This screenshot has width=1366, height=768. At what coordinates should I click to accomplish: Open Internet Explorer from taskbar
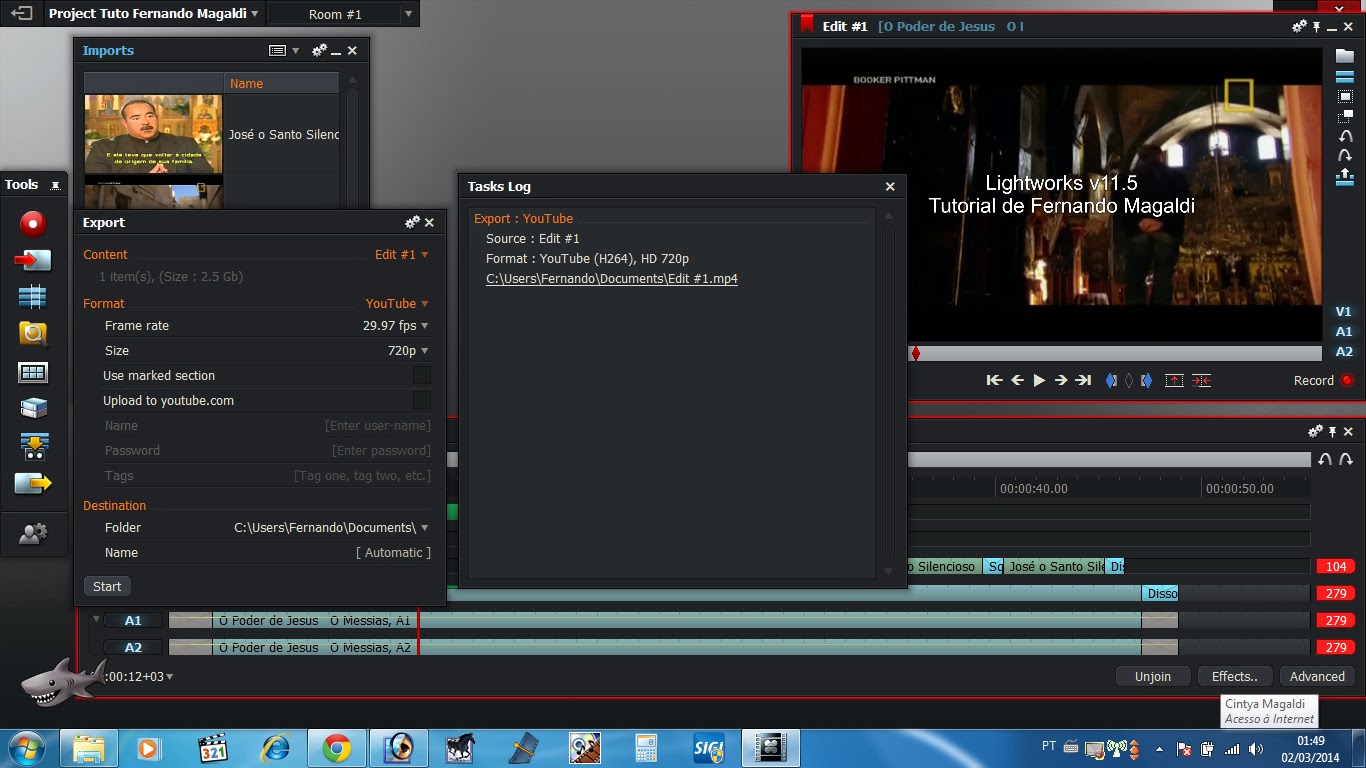[x=273, y=748]
